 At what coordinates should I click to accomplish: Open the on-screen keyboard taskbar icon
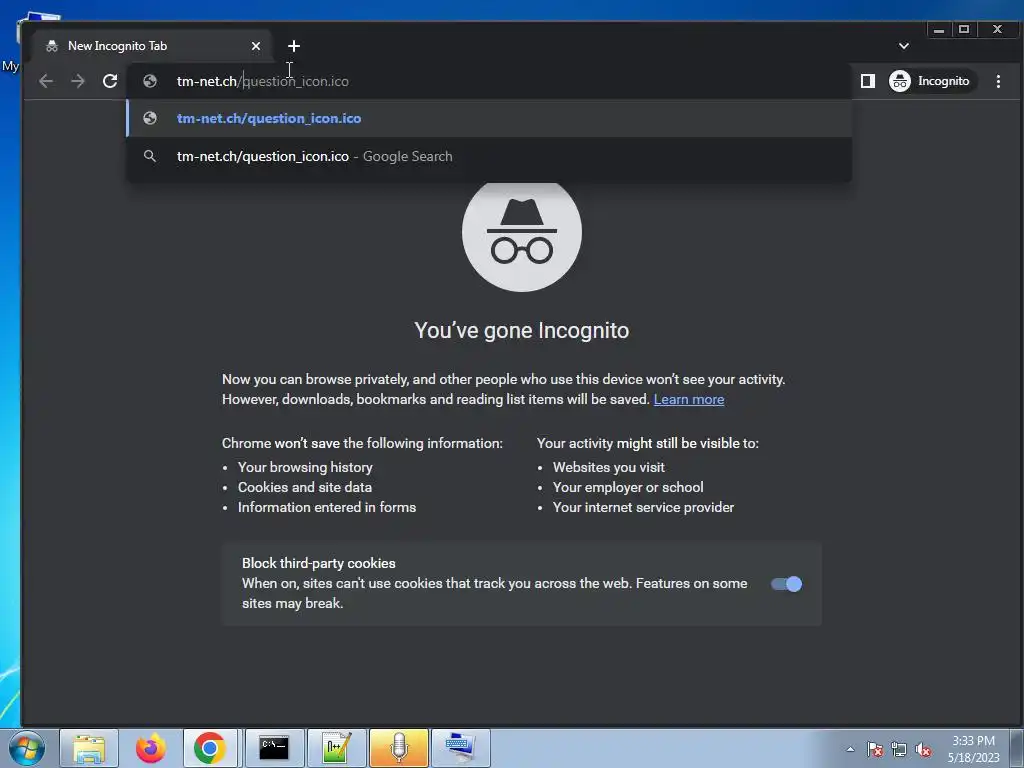pyautogui.click(x=460, y=748)
